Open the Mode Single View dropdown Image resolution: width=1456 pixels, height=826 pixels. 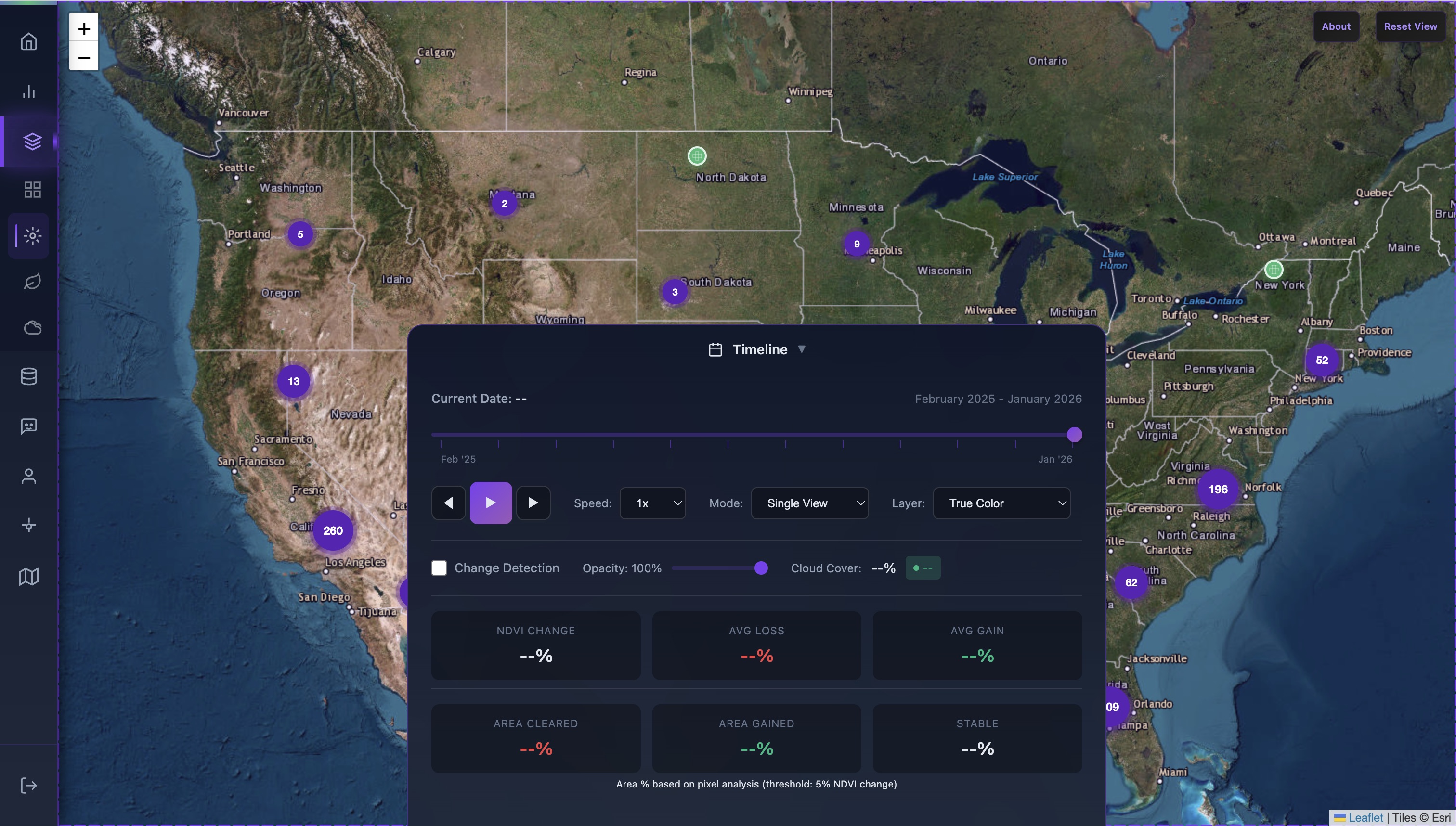click(809, 503)
